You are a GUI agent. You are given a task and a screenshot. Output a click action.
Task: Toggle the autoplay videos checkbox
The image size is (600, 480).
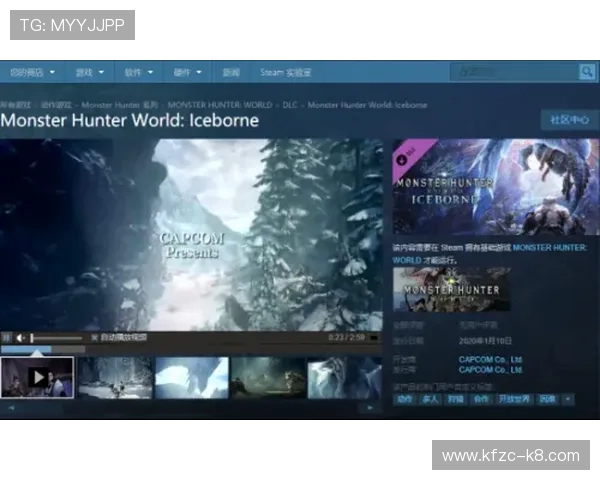[94, 338]
